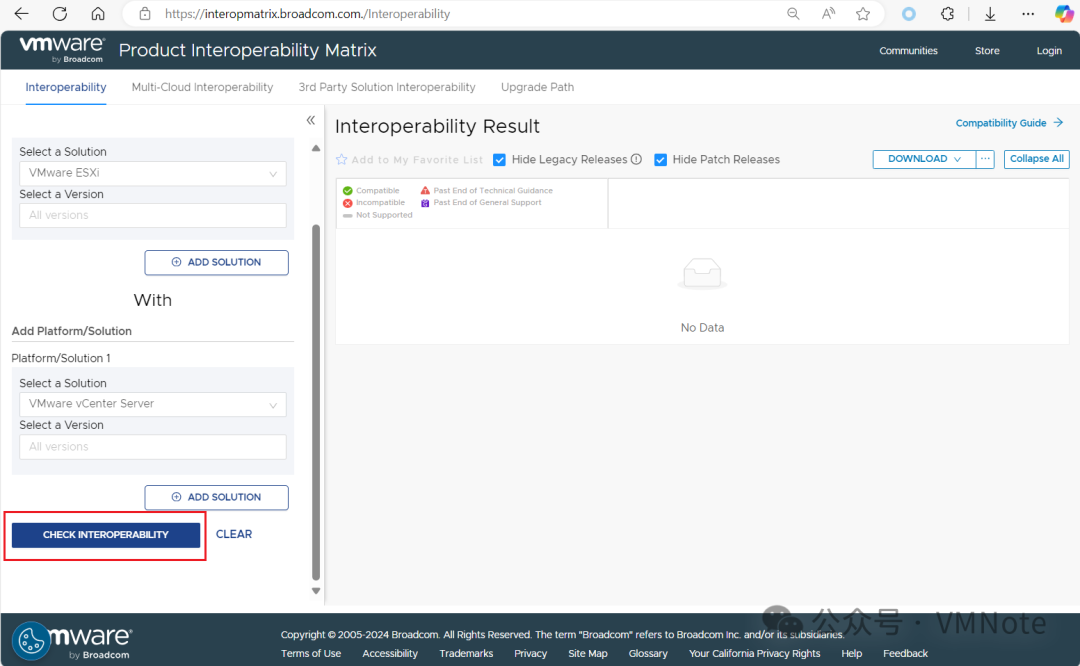Image resolution: width=1080 pixels, height=666 pixels.
Task: Toggle Hide Patch Releases checkbox
Action: pyautogui.click(x=661, y=160)
